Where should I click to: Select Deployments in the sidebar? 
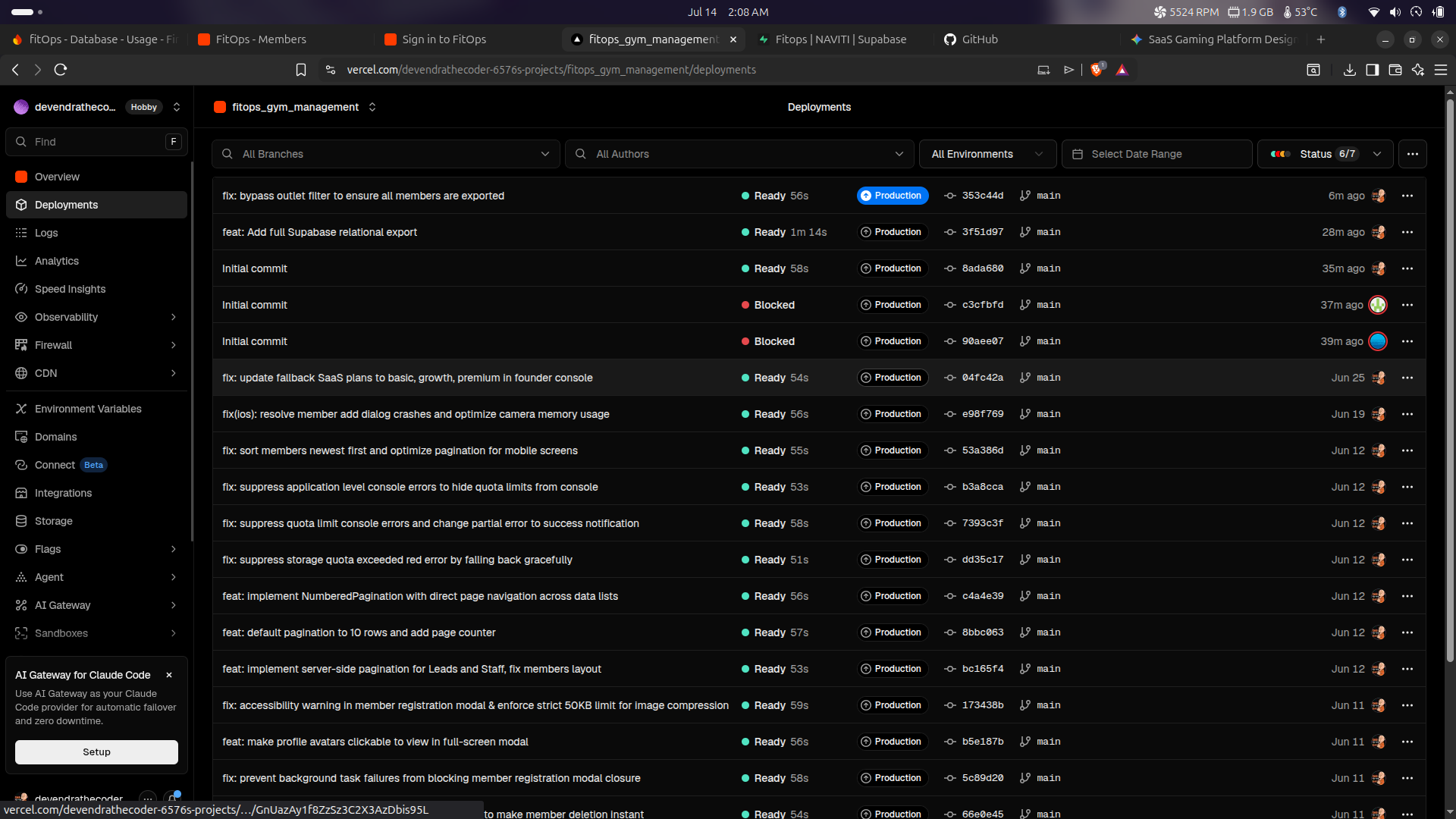coord(96,205)
